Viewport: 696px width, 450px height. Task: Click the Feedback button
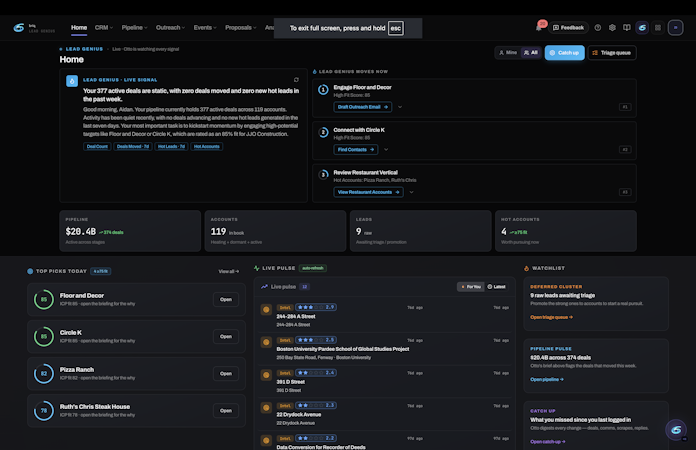(568, 28)
